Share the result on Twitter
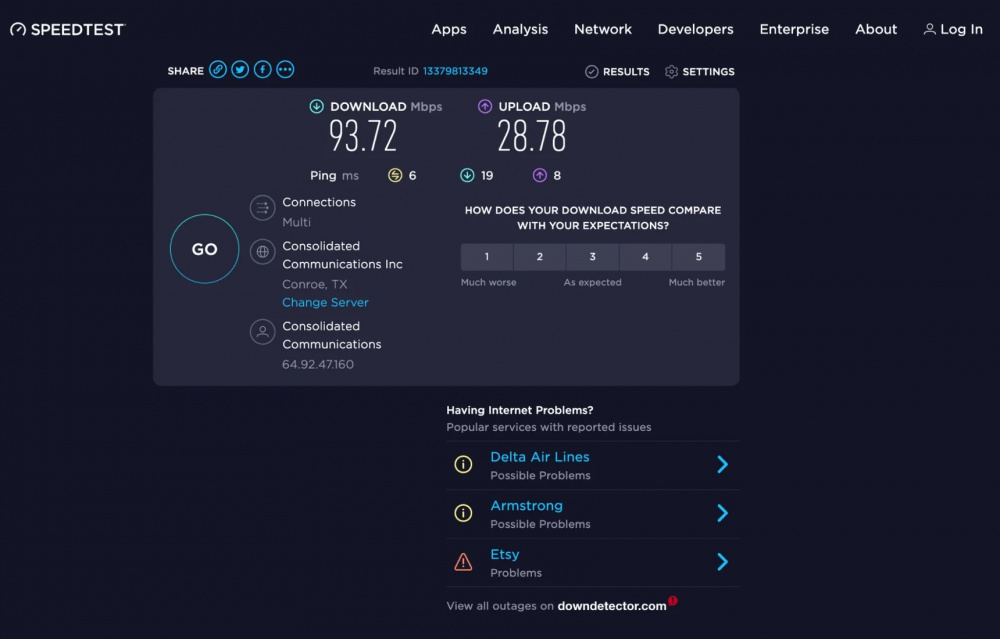The image size is (1000, 639). 240,70
